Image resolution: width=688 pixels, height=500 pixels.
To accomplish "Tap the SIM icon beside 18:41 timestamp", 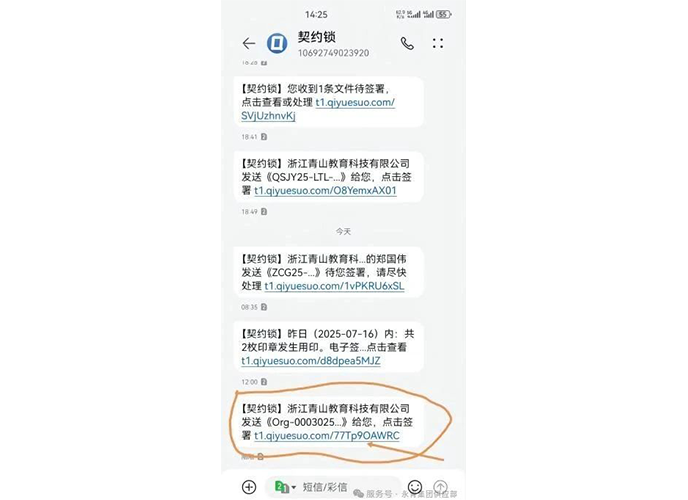I will pos(264,137).
